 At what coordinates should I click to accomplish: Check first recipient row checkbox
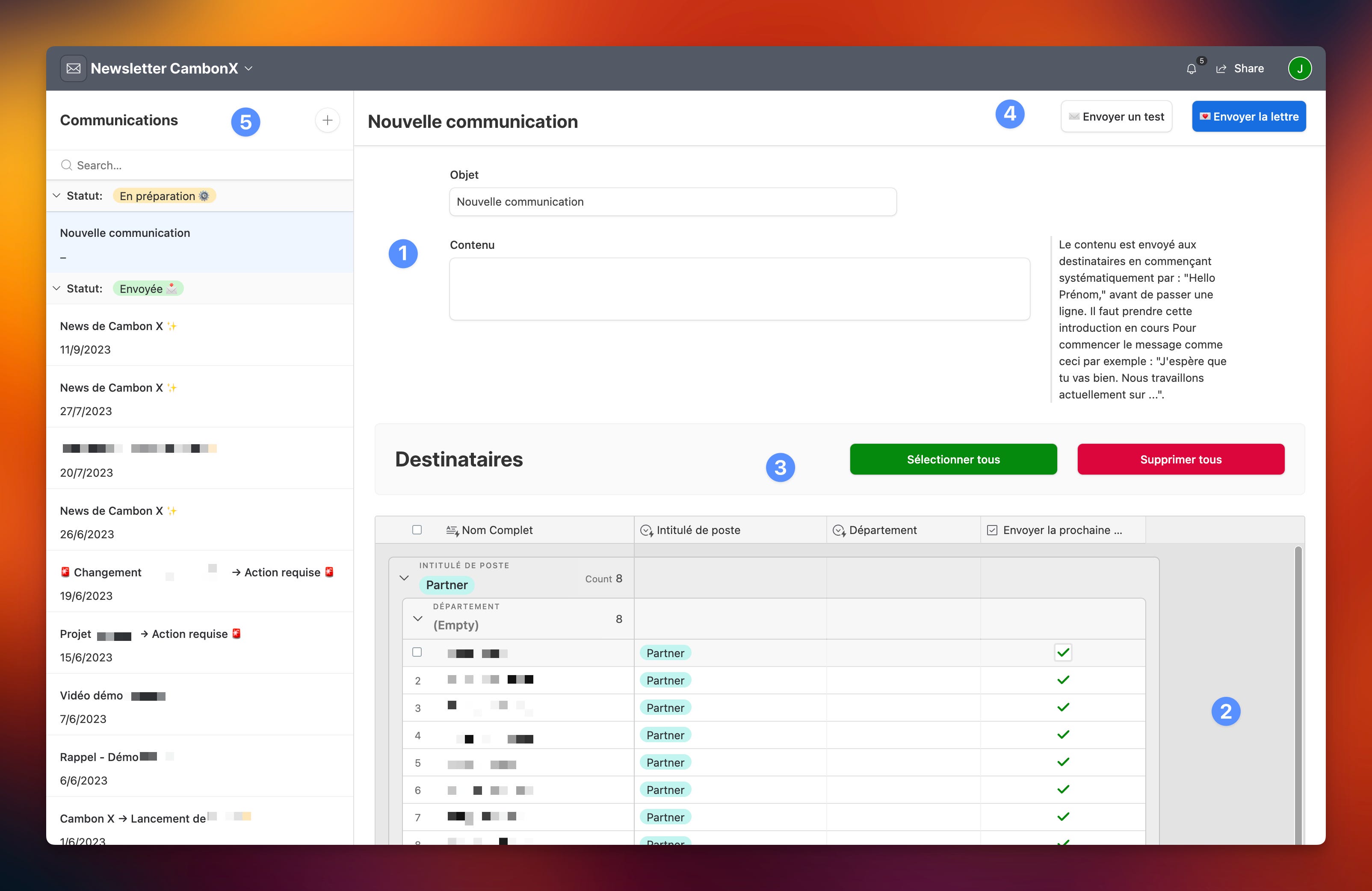pos(417,652)
